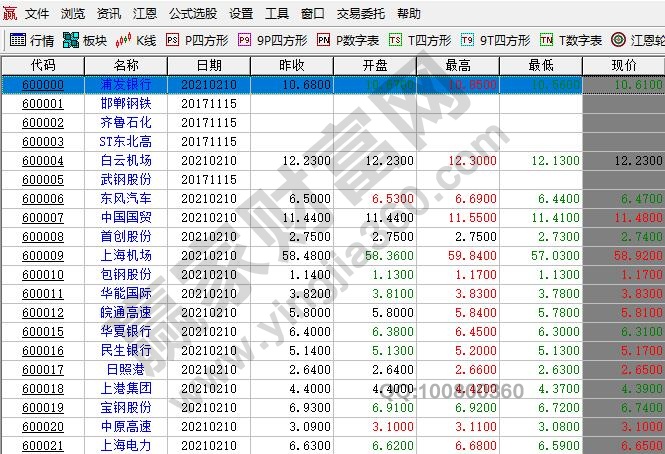Image resolution: width=665 pixels, height=454 pixels.
Task: Click the 昨收 column header
Action: 291,65
